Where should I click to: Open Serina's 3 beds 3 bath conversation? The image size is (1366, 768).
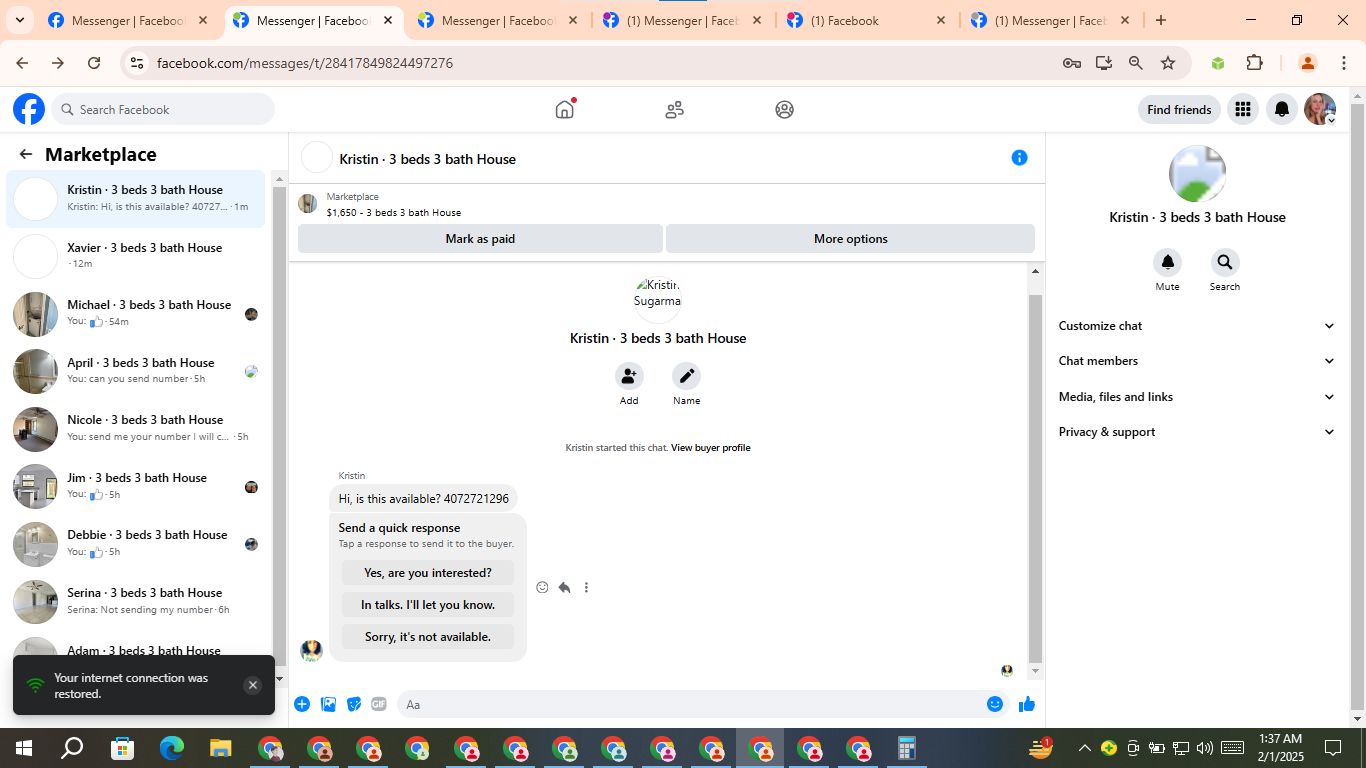pyautogui.click(x=136, y=601)
